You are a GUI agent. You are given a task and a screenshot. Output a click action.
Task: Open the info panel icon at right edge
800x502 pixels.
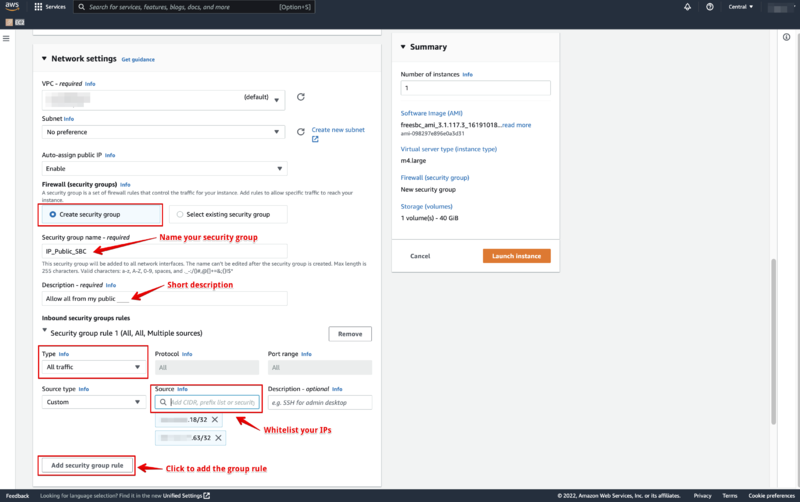click(x=786, y=37)
